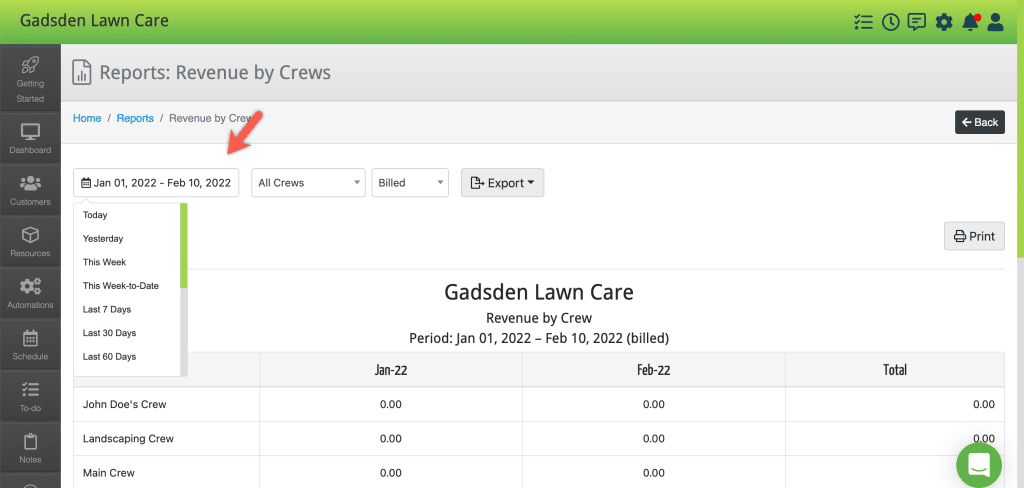1024x488 pixels.
Task: Click Main Crew row name
Action: [109, 472]
